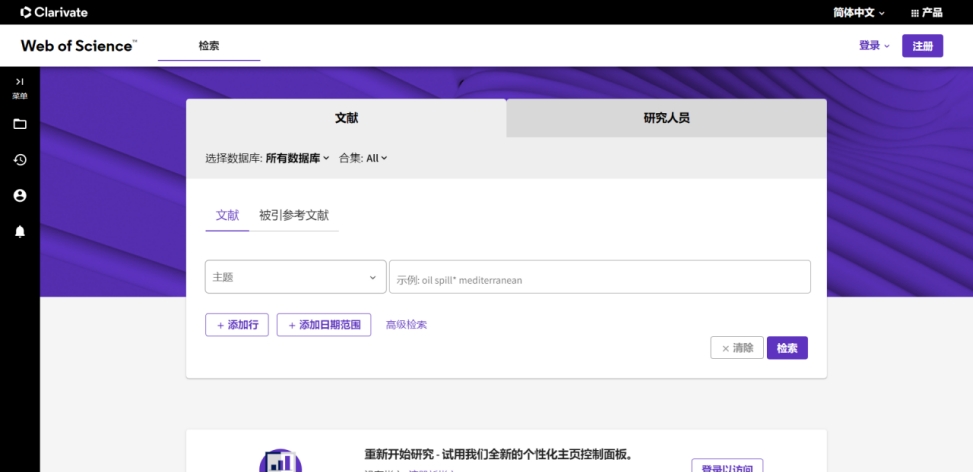Click the 添加行 add row button

(237, 325)
